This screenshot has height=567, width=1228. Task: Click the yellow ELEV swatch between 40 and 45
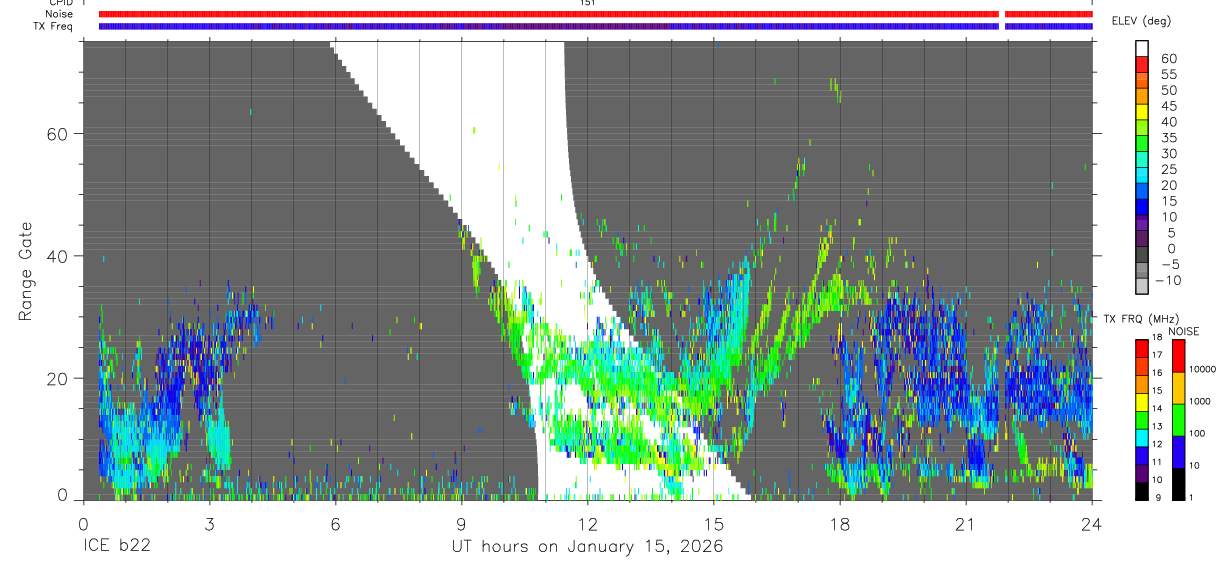1142,113
